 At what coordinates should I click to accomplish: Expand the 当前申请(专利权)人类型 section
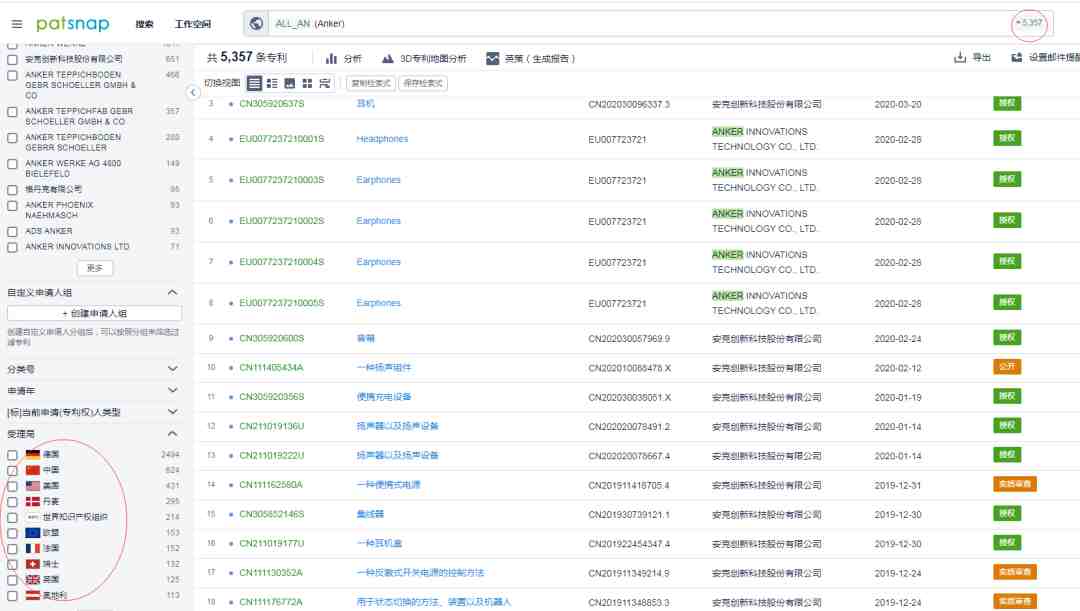(x=172, y=412)
